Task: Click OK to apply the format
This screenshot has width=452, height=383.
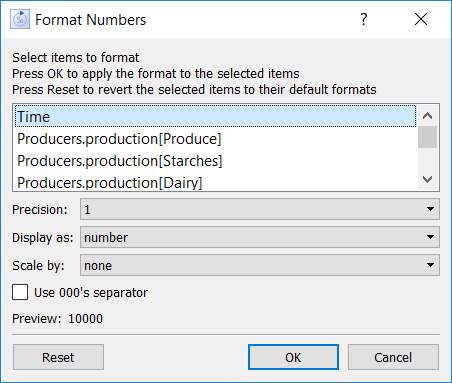Action: point(293,357)
